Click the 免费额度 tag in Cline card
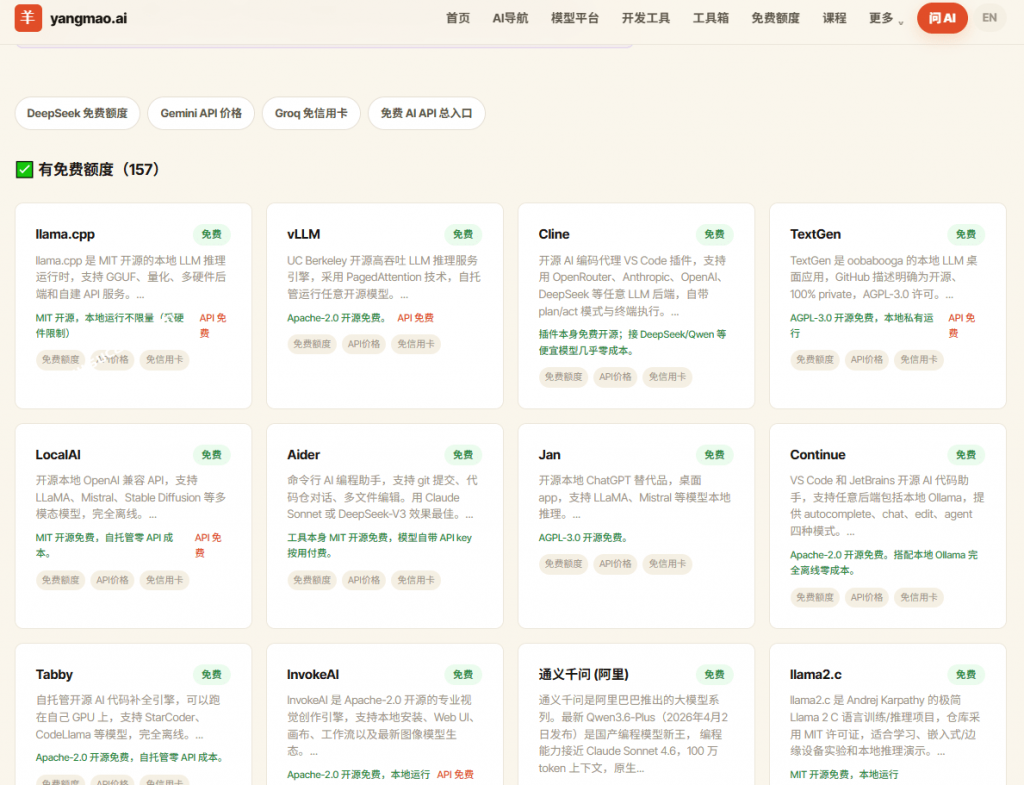The width and height of the screenshot is (1024, 785). click(x=564, y=377)
